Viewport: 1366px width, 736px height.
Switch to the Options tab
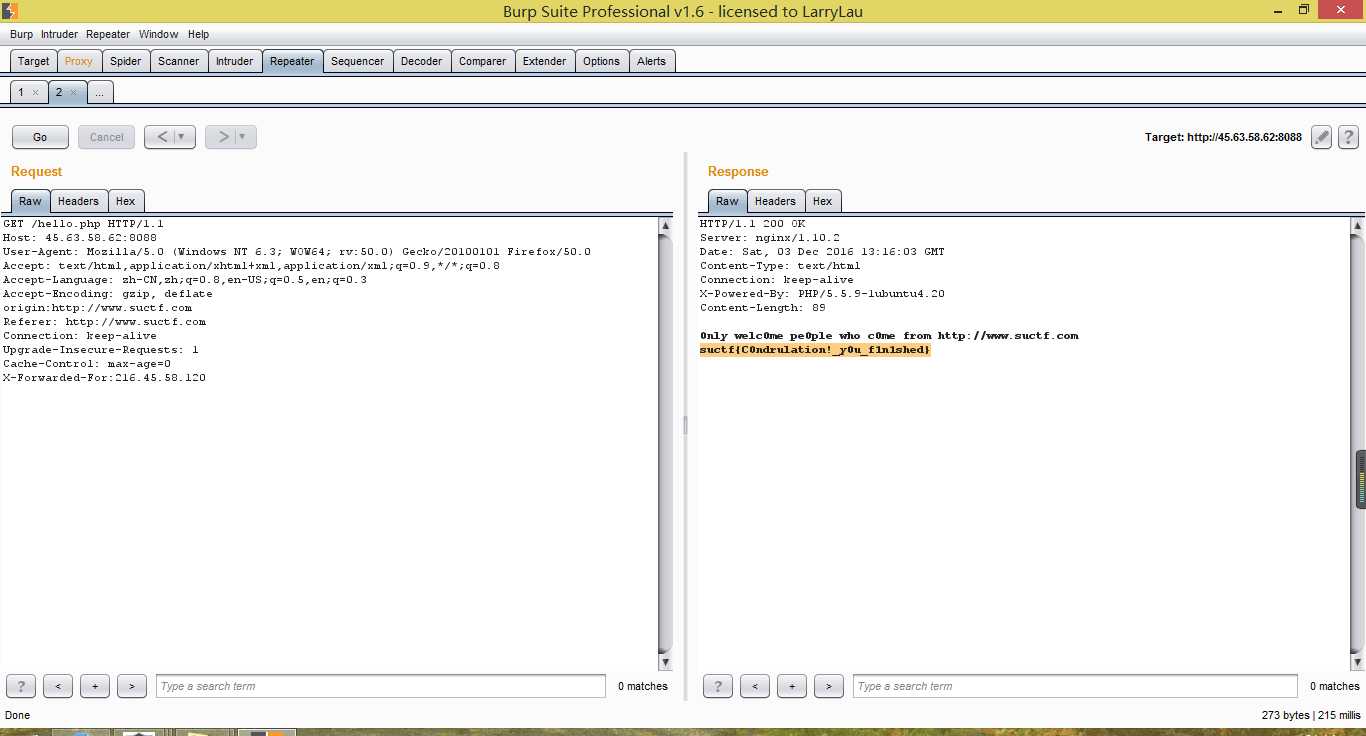[602, 61]
